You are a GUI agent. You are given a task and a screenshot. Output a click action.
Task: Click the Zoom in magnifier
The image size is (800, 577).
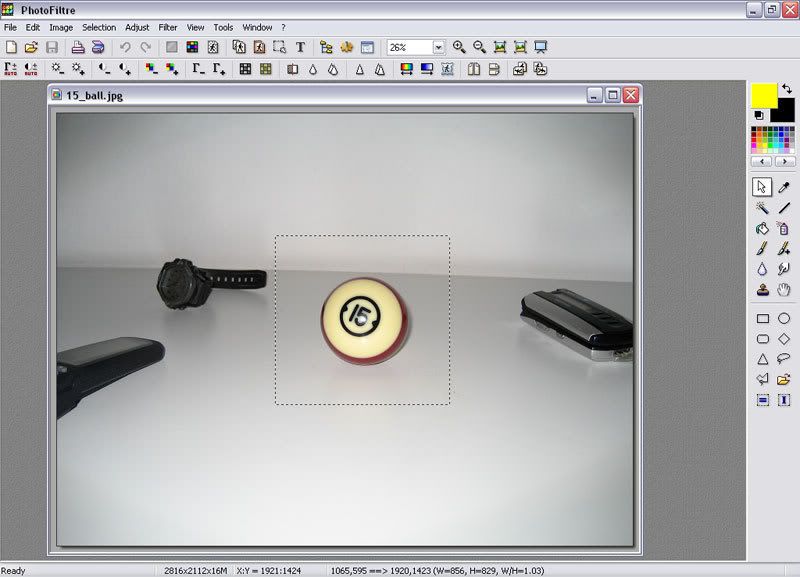(459, 47)
